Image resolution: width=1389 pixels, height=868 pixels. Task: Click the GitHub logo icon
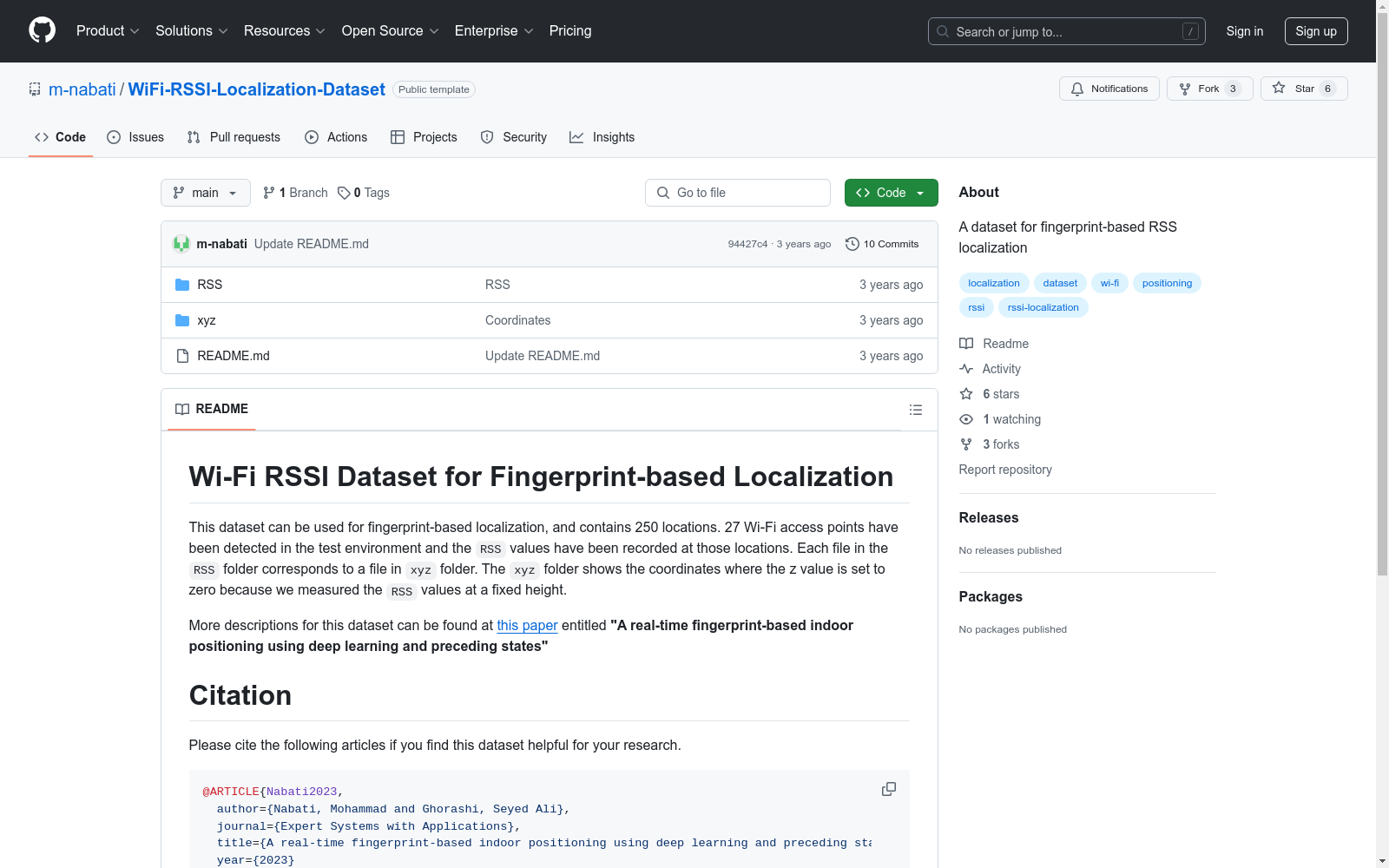[x=42, y=30]
